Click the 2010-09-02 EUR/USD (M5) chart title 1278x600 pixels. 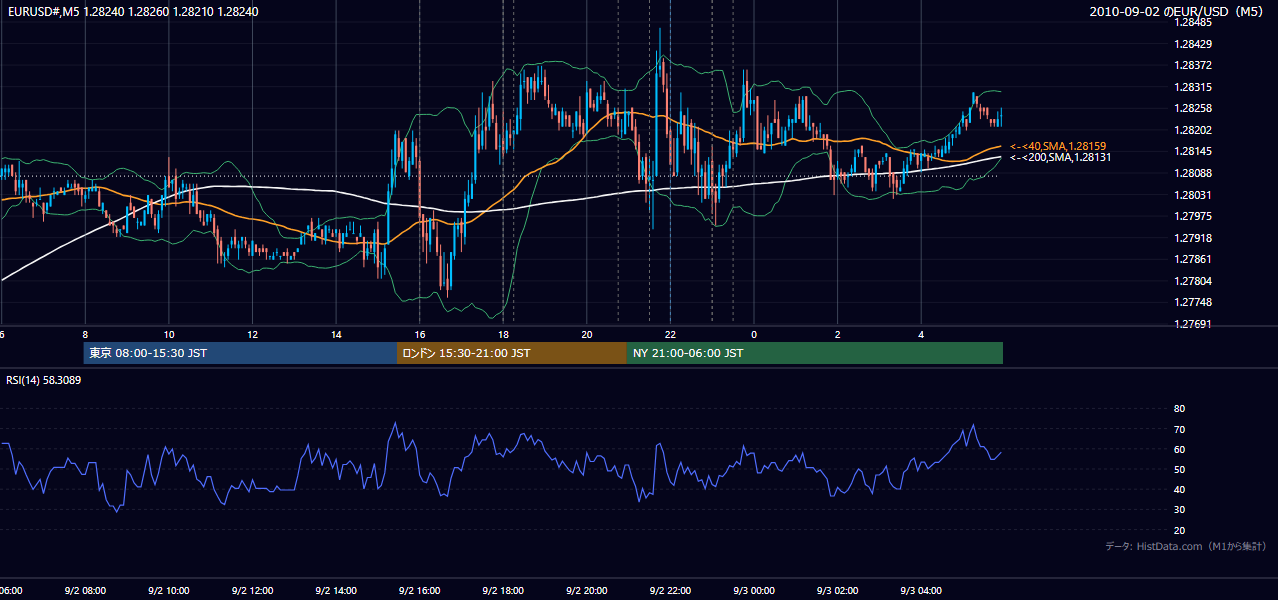(1177, 12)
